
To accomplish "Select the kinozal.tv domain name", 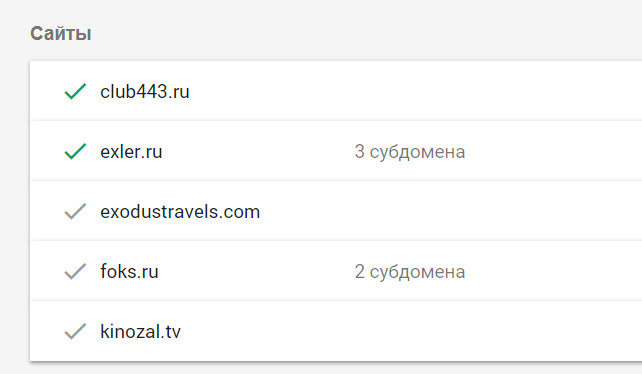I will pos(140,331).
